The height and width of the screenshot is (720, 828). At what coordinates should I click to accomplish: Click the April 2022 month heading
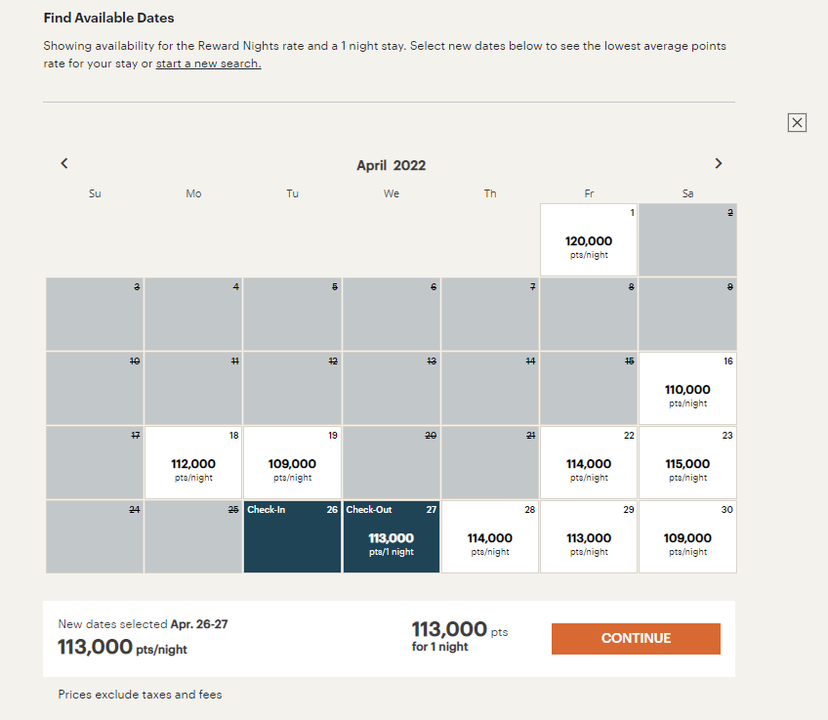[x=391, y=165]
